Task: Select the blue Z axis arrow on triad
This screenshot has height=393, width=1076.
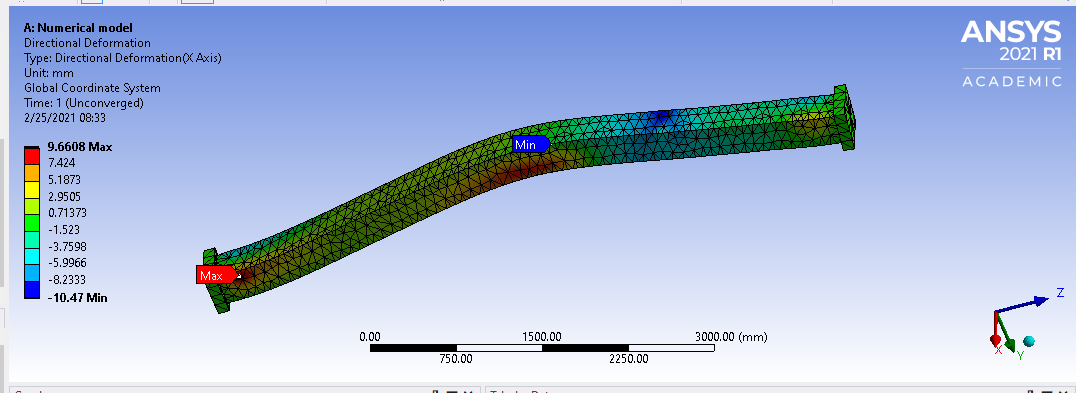Action: click(x=1022, y=304)
